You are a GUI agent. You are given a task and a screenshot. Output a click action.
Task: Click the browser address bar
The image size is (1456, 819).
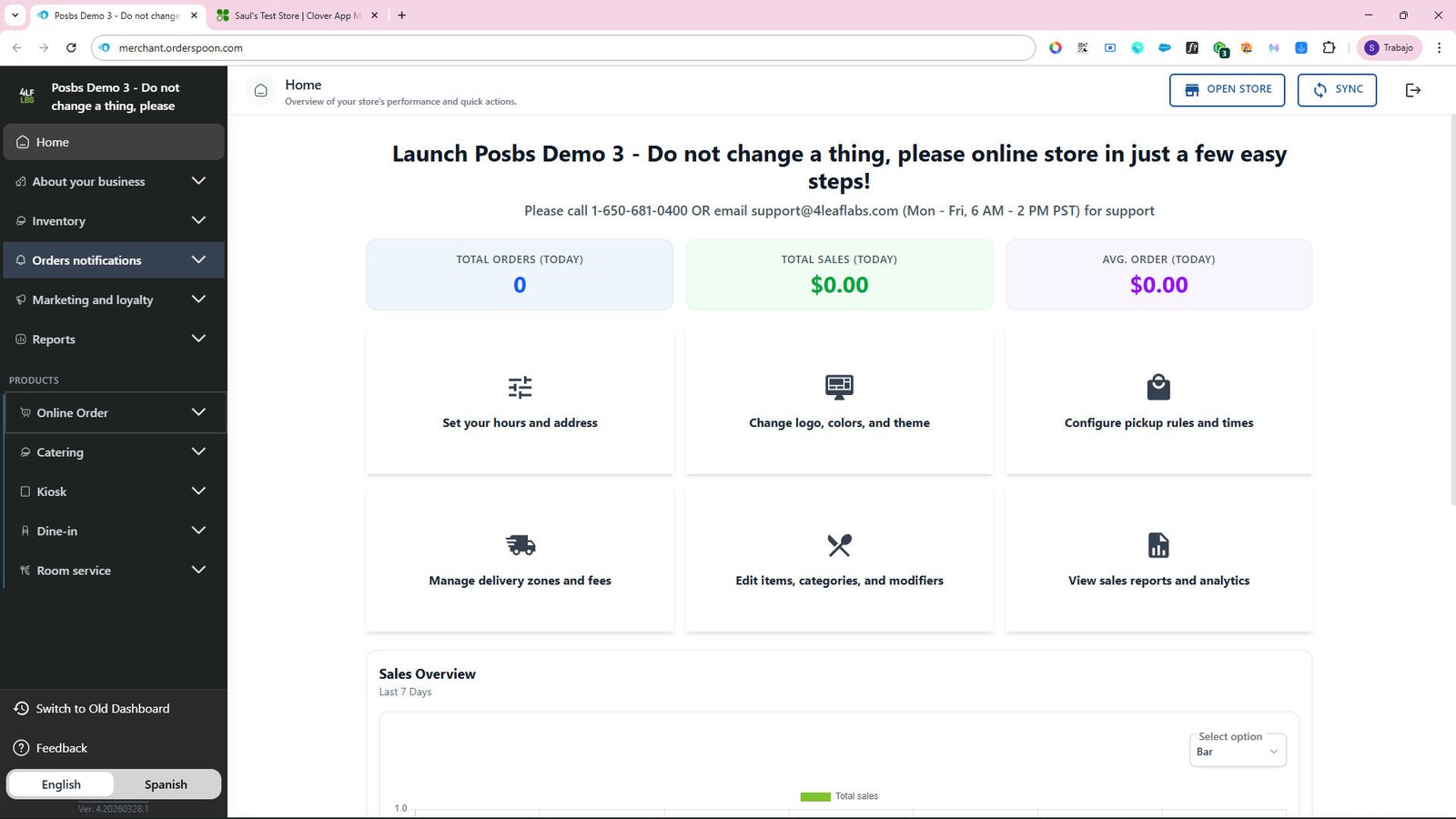(564, 47)
